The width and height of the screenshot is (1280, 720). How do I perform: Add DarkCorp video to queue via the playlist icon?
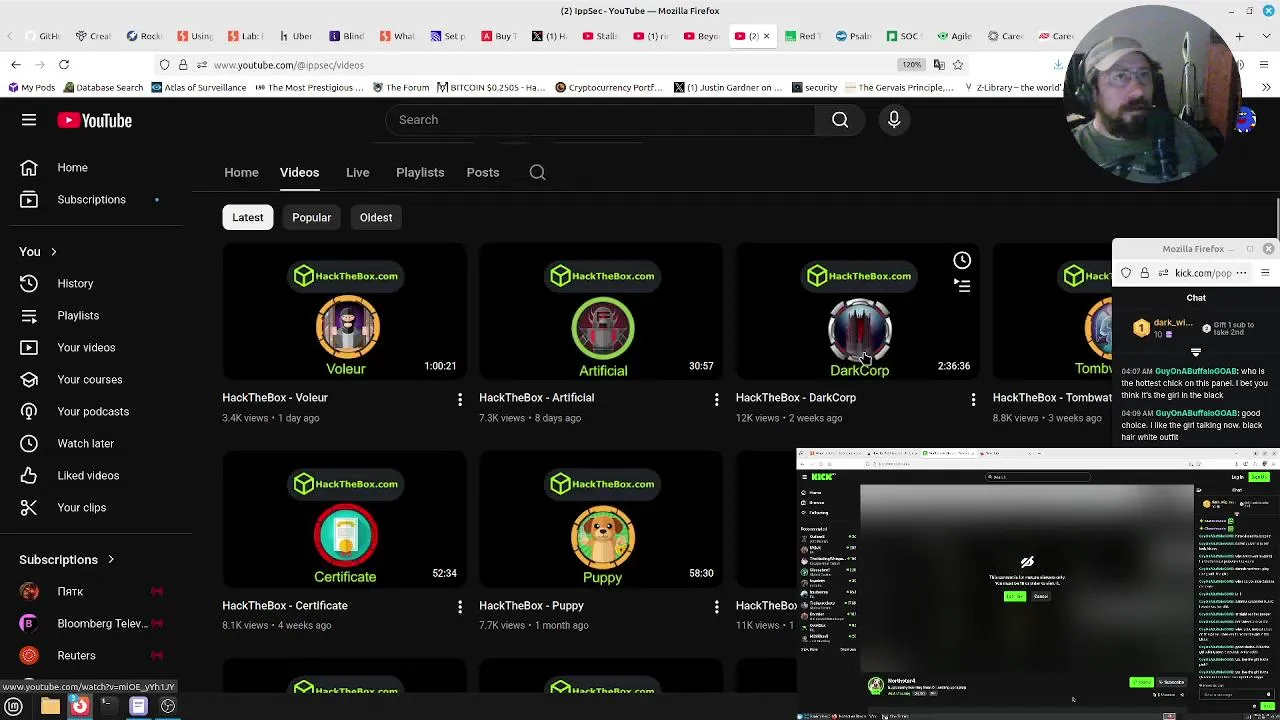click(x=962, y=286)
